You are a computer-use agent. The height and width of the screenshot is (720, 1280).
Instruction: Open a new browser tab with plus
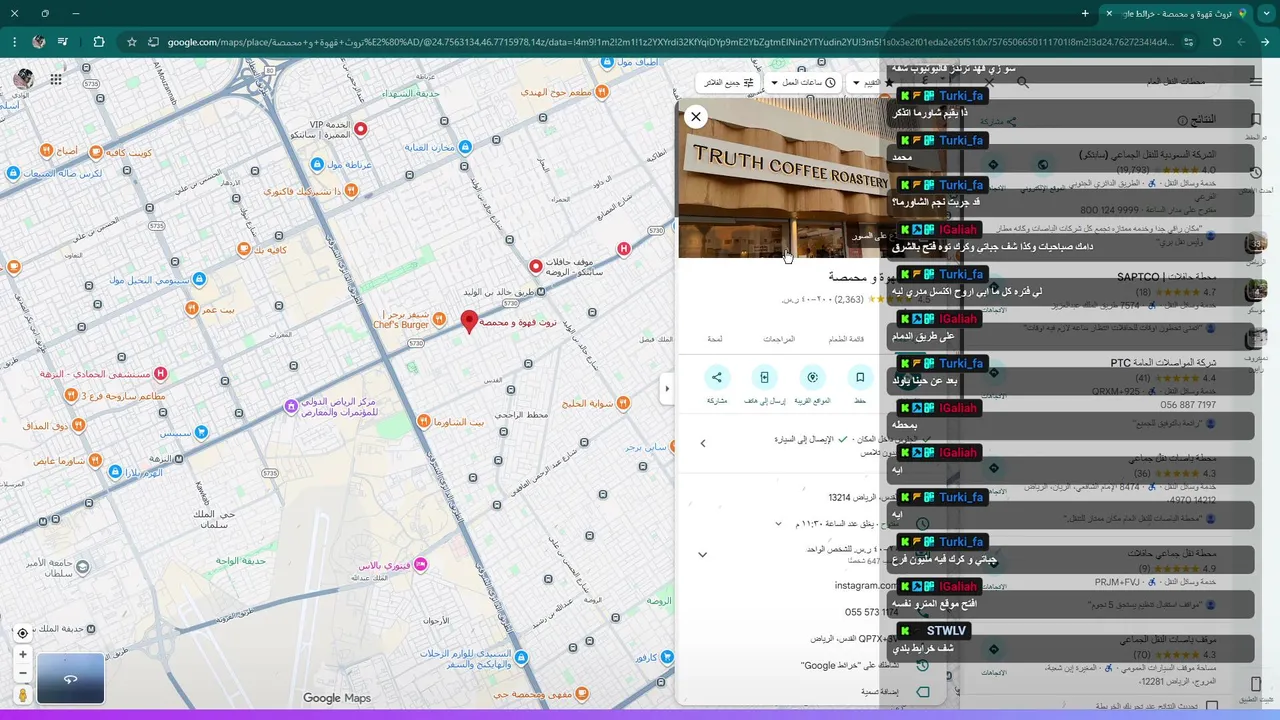click(1085, 13)
